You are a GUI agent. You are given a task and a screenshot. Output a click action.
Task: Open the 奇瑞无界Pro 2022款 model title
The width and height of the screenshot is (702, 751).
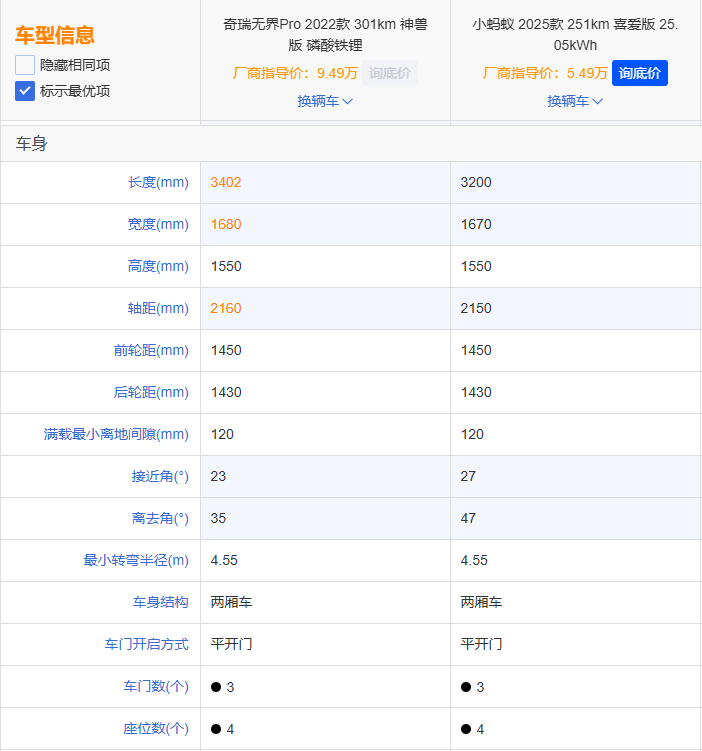pos(325,34)
